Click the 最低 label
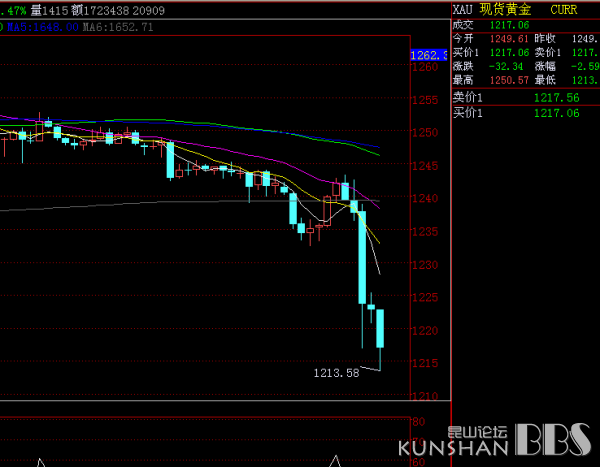Screen dimensions: 600x467 coord(545,80)
